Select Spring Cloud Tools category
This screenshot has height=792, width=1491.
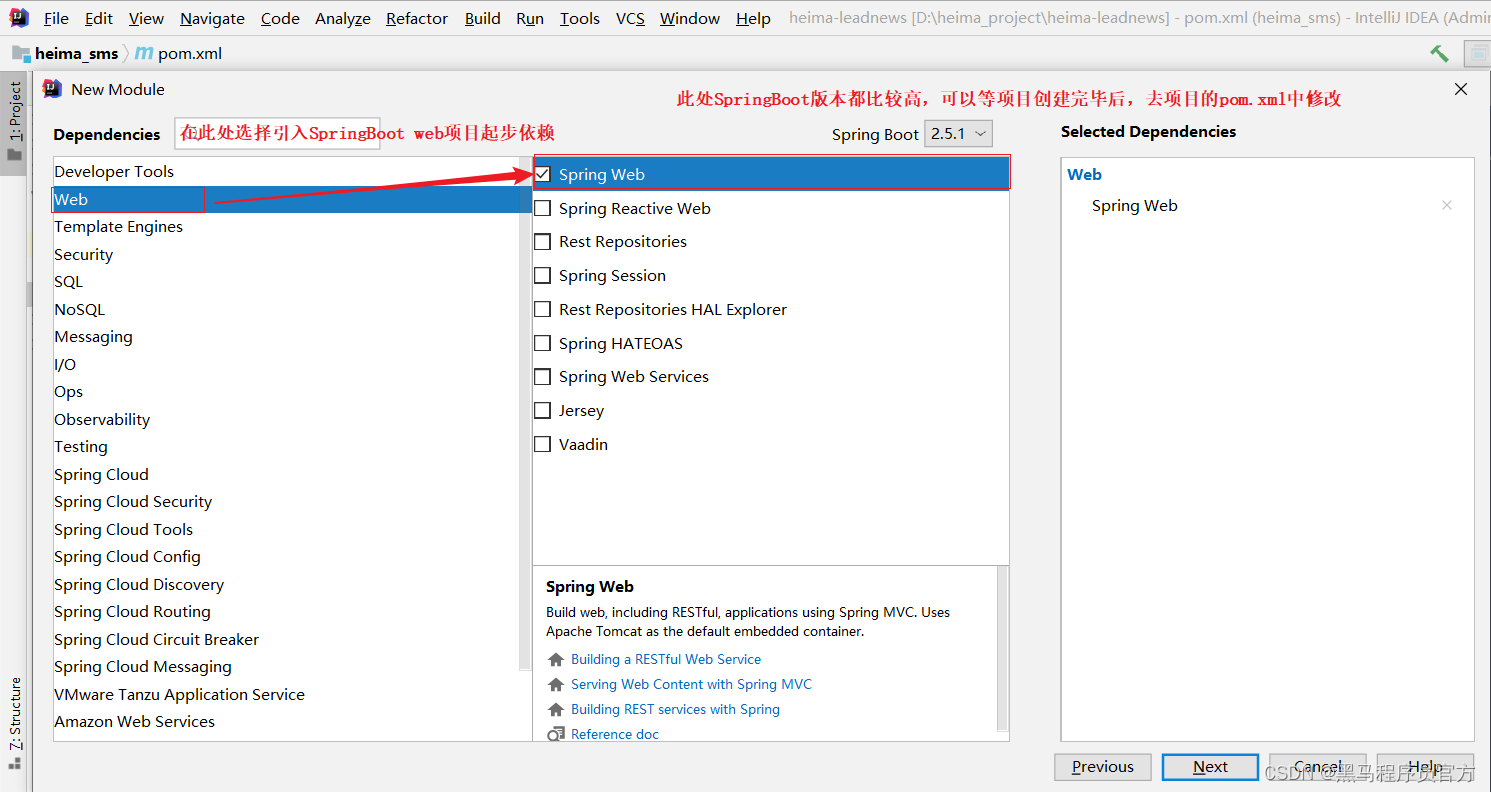point(286,530)
